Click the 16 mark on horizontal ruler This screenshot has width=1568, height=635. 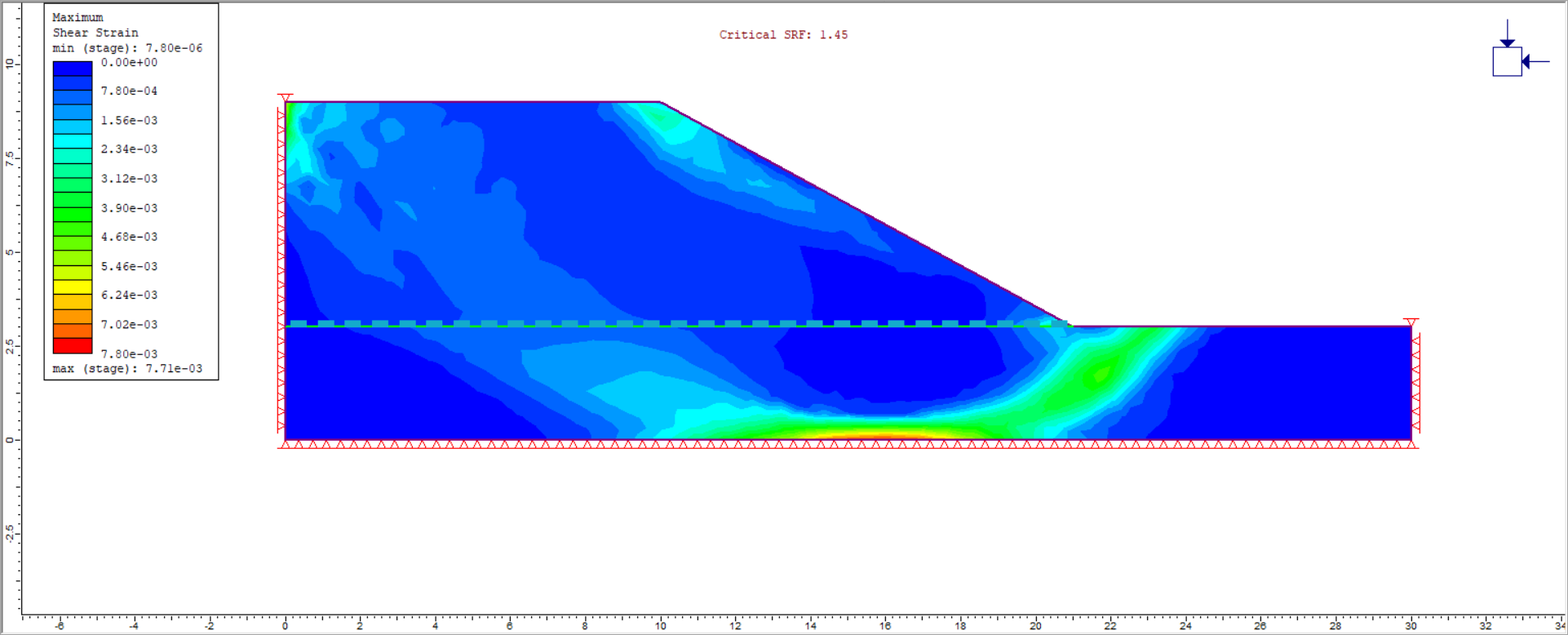pyautogui.click(x=885, y=626)
